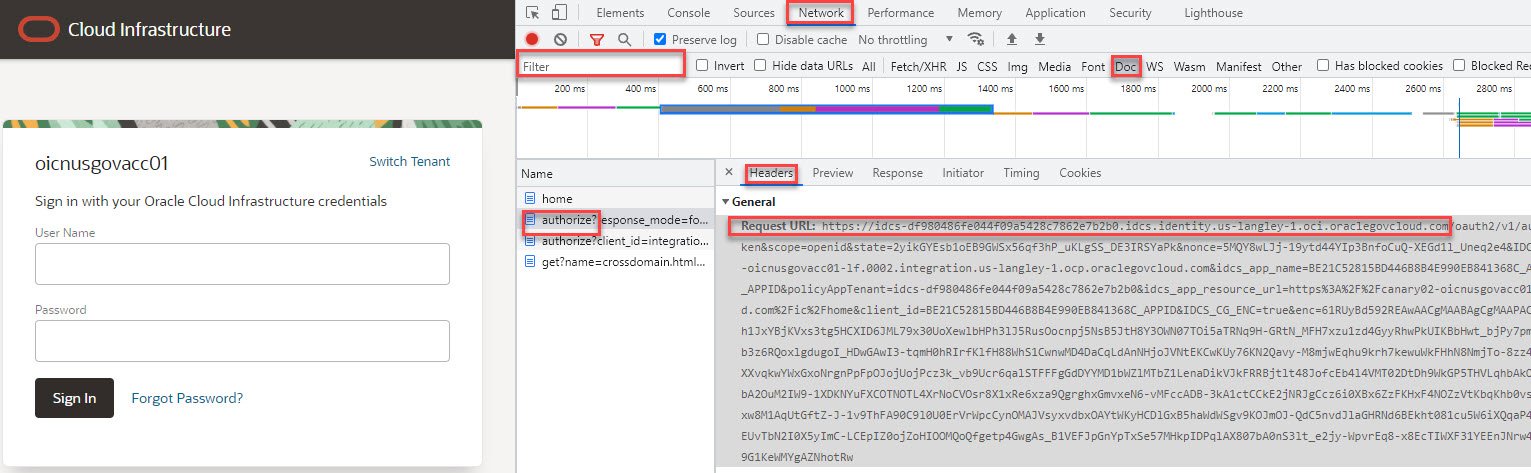Click the Switch Tenant link
The height and width of the screenshot is (473, 1531).
click(x=410, y=161)
